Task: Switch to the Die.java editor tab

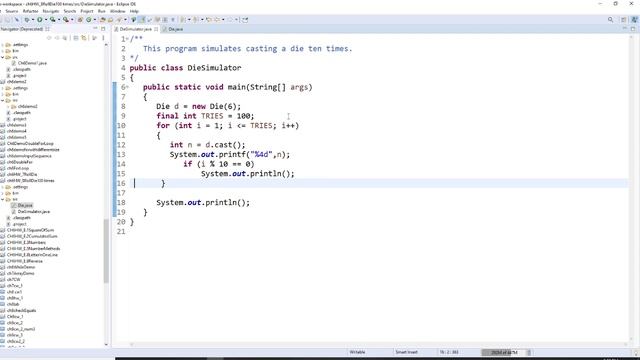Action: pyautogui.click(x=176, y=29)
